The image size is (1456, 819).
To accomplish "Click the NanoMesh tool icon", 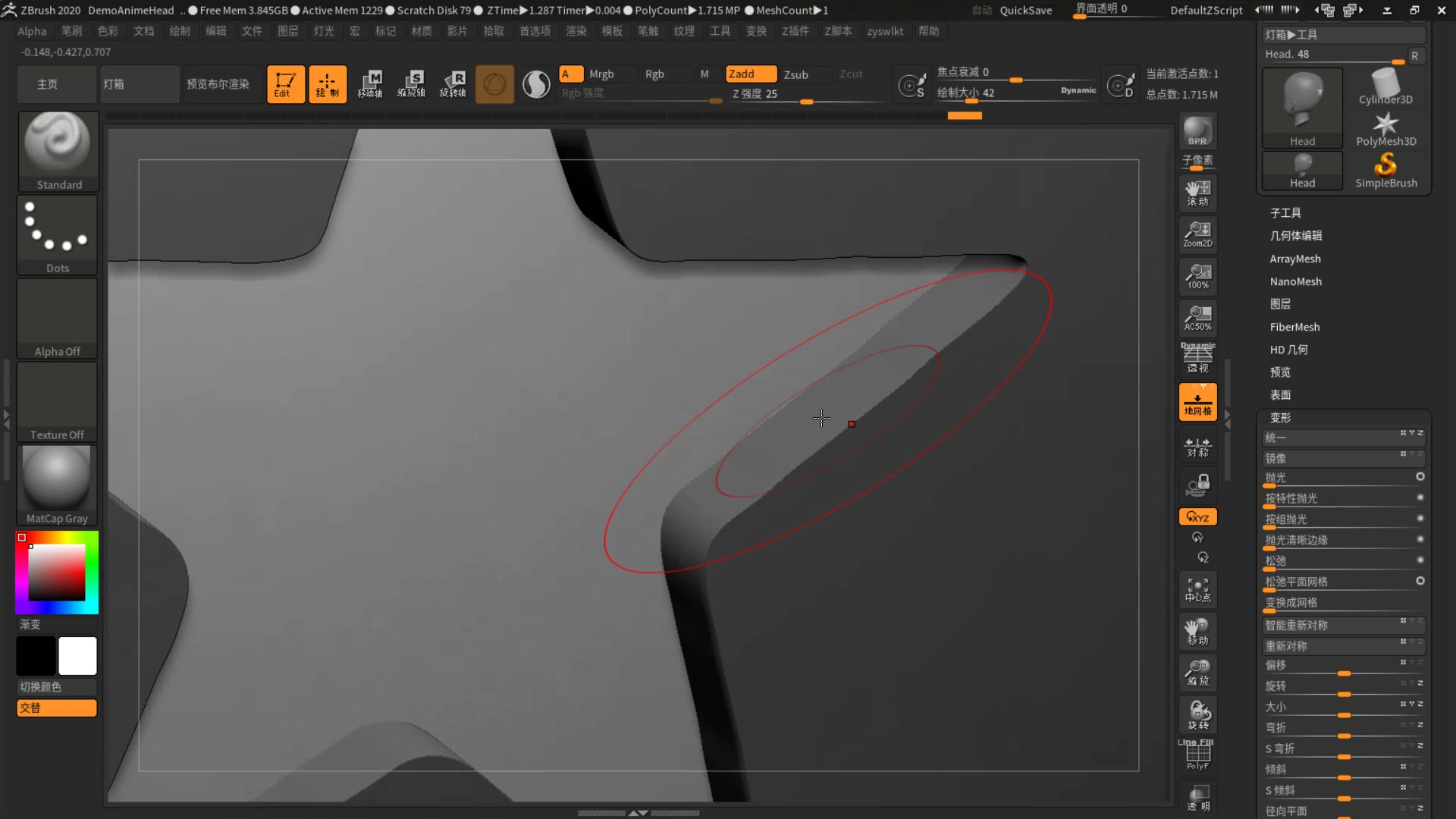I will pos(1296,281).
